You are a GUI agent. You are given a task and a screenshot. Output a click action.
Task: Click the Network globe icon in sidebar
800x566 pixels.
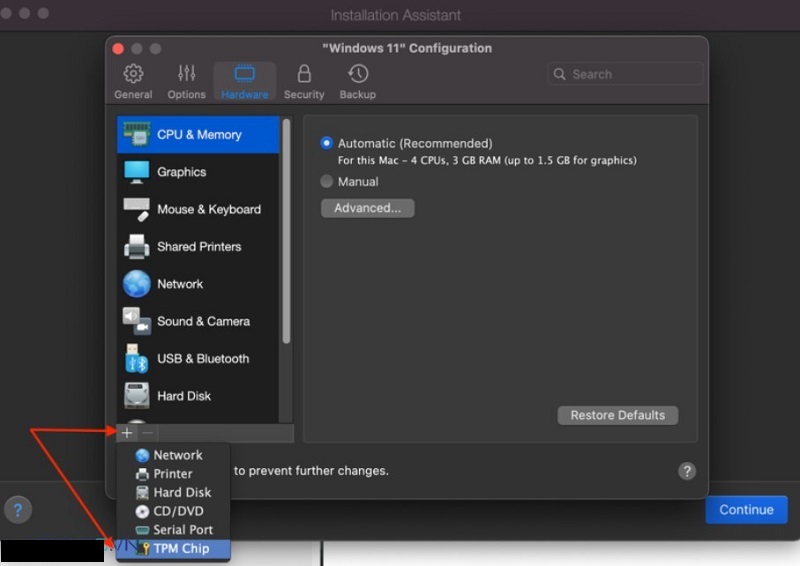[x=137, y=284]
